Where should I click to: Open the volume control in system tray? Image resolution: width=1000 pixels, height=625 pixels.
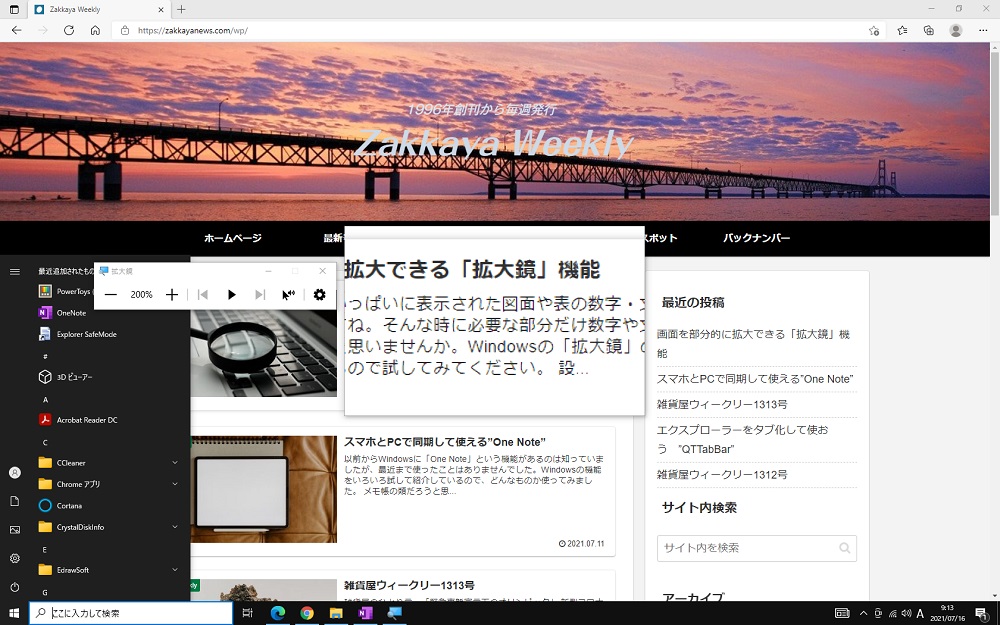[x=906, y=613]
